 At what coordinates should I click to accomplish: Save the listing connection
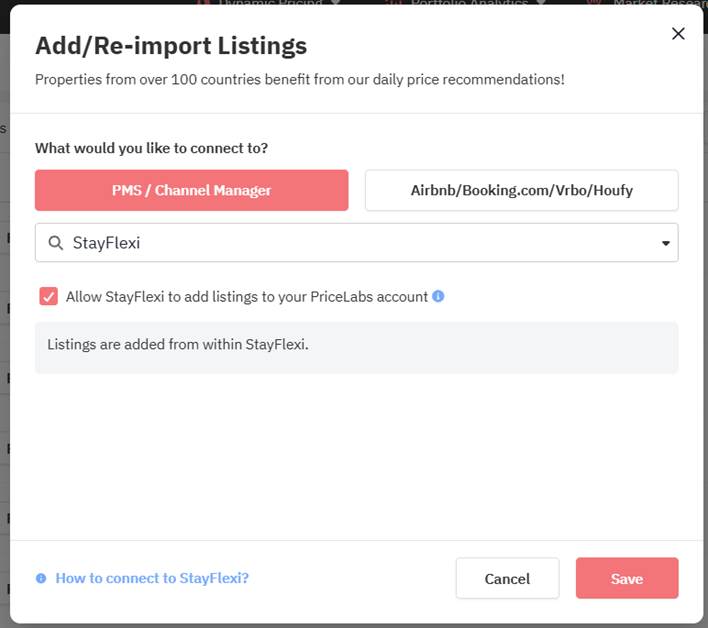click(x=627, y=578)
